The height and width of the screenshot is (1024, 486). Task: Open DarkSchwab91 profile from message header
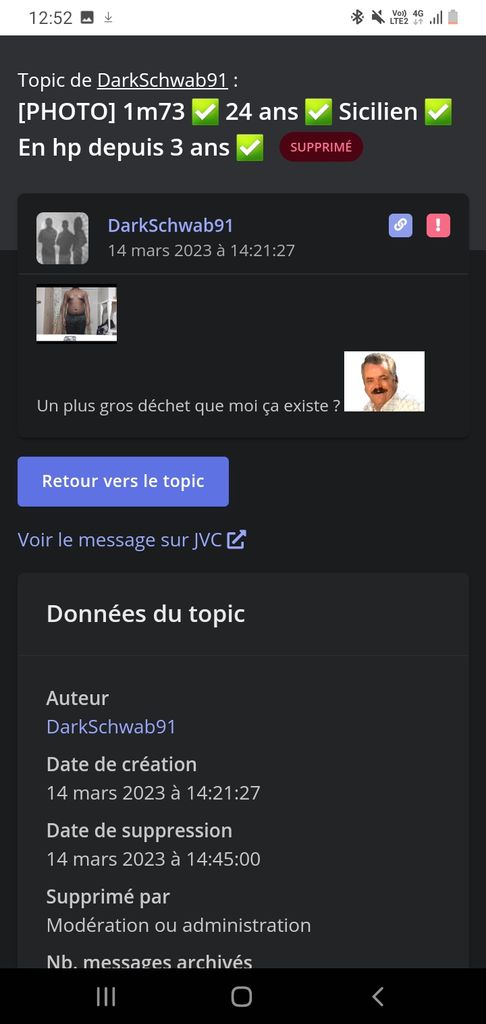(170, 225)
